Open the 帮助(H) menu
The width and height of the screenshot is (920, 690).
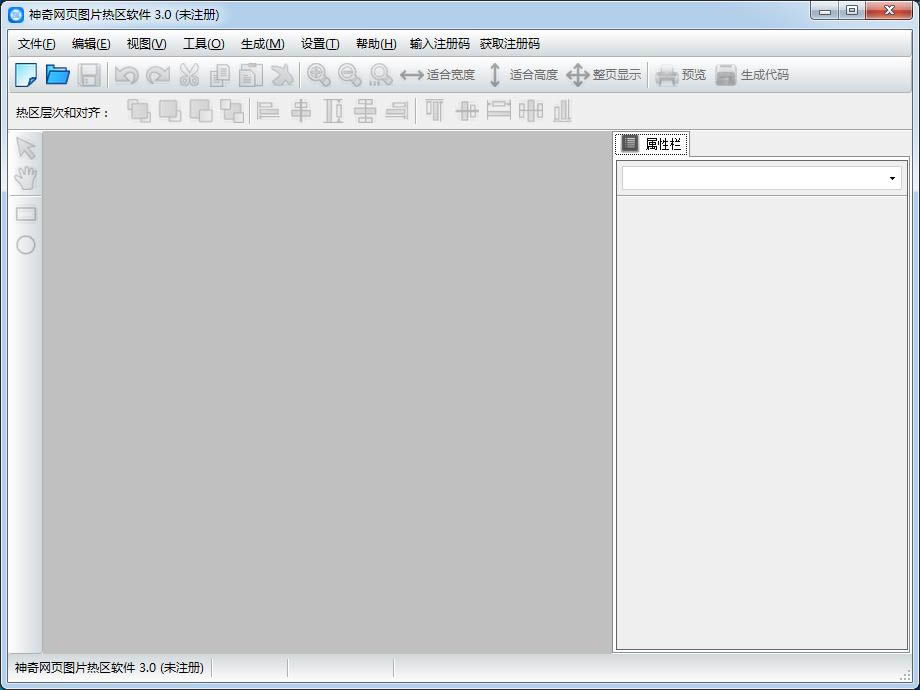376,44
